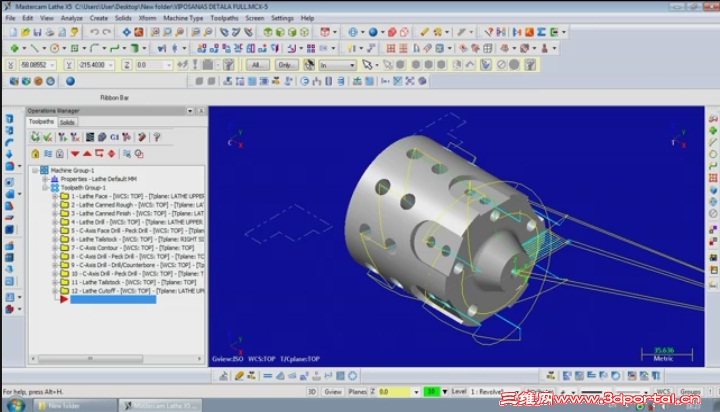Click the G1 post selected operations icon
720x412 pixels.
(x=114, y=137)
